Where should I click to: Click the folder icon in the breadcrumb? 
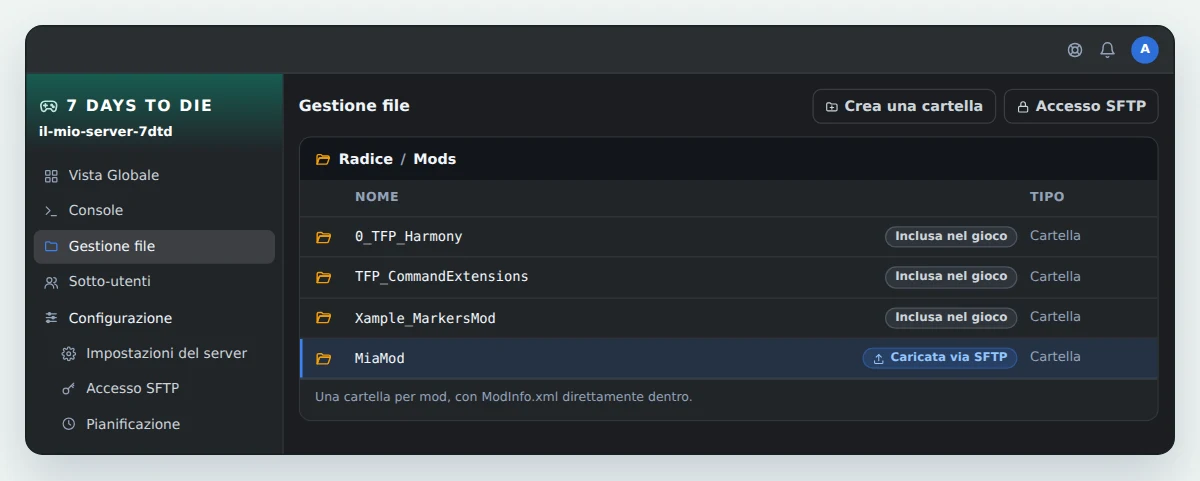(x=323, y=159)
